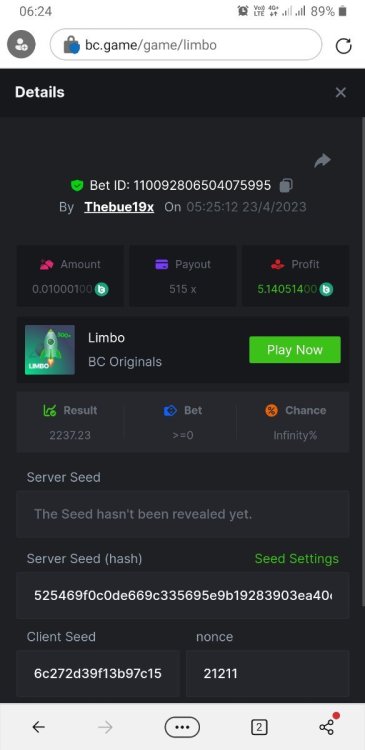The width and height of the screenshot is (365, 750).
Task: Open the browser three-dot menu
Action: coord(182,727)
